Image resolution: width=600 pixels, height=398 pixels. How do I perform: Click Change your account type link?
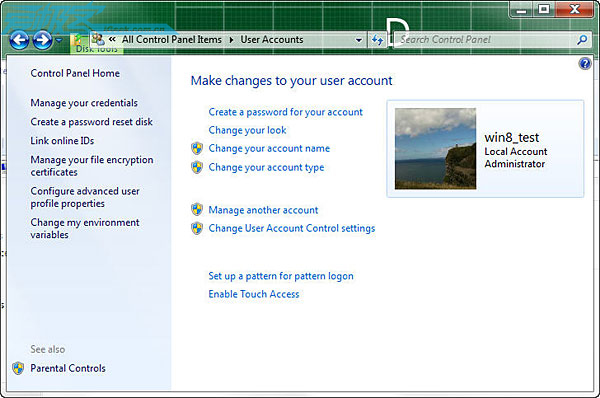[x=266, y=167]
